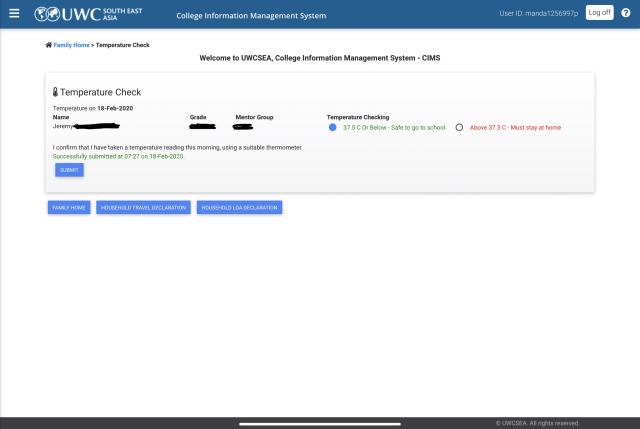
Task: Go to Family Home breadcrumb link
Action: pos(71,45)
